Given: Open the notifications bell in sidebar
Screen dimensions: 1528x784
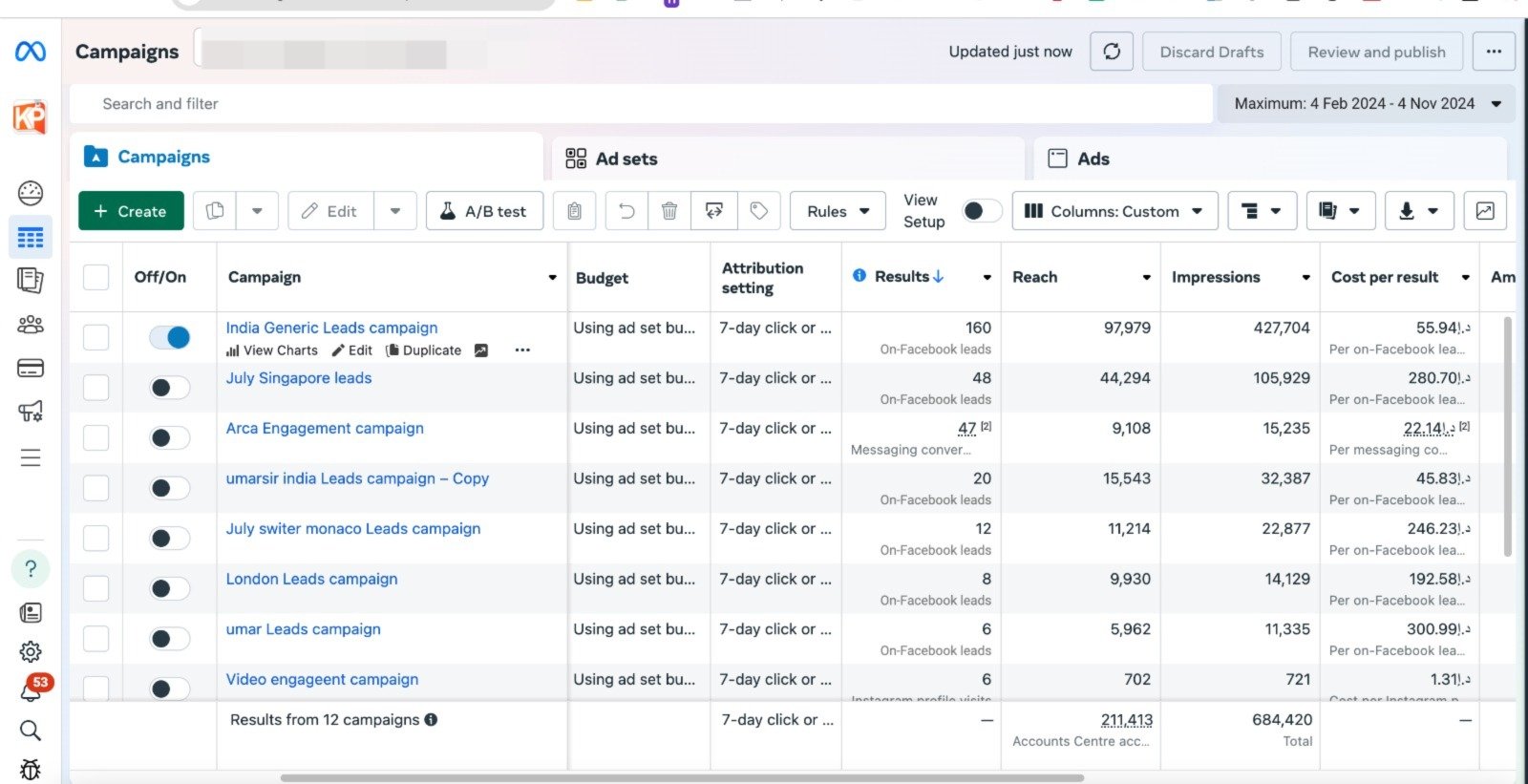Looking at the screenshot, I should [31, 690].
